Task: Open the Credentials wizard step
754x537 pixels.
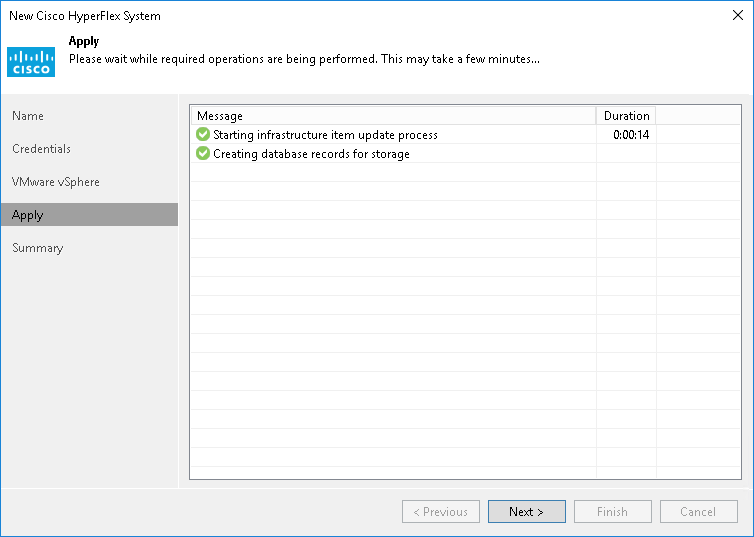Action: [x=41, y=149]
